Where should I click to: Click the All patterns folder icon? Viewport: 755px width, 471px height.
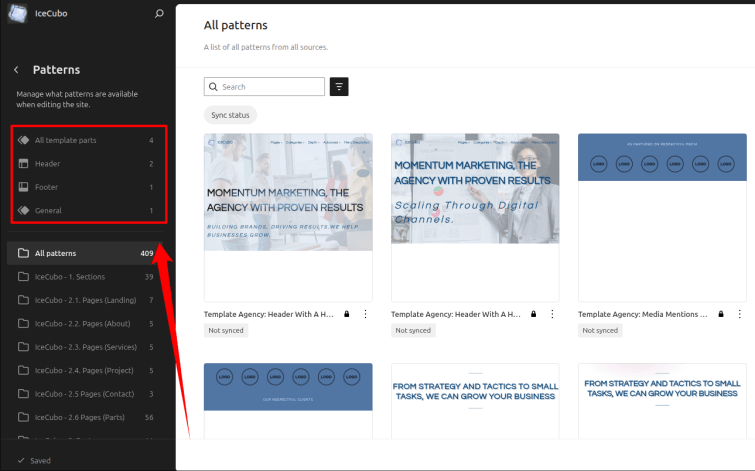click(x=23, y=253)
